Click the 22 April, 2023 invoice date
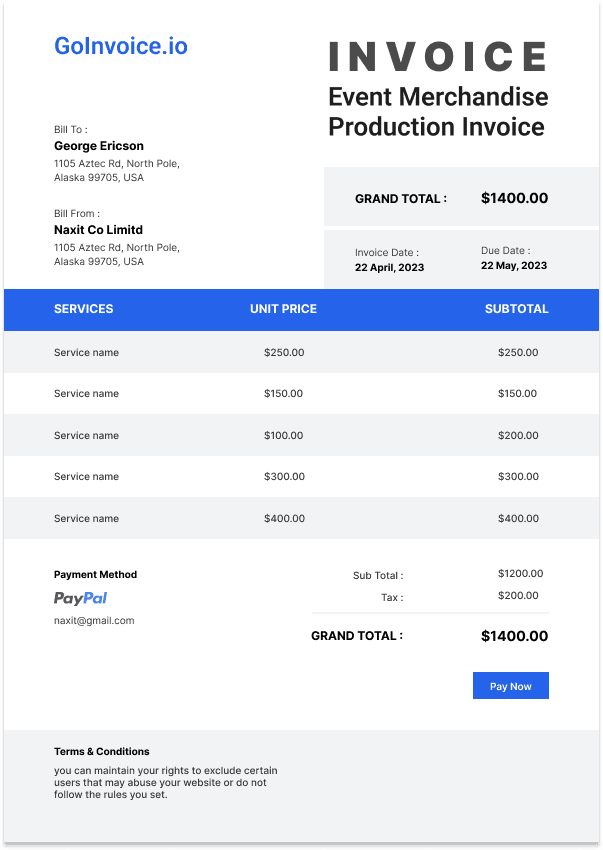 389,267
